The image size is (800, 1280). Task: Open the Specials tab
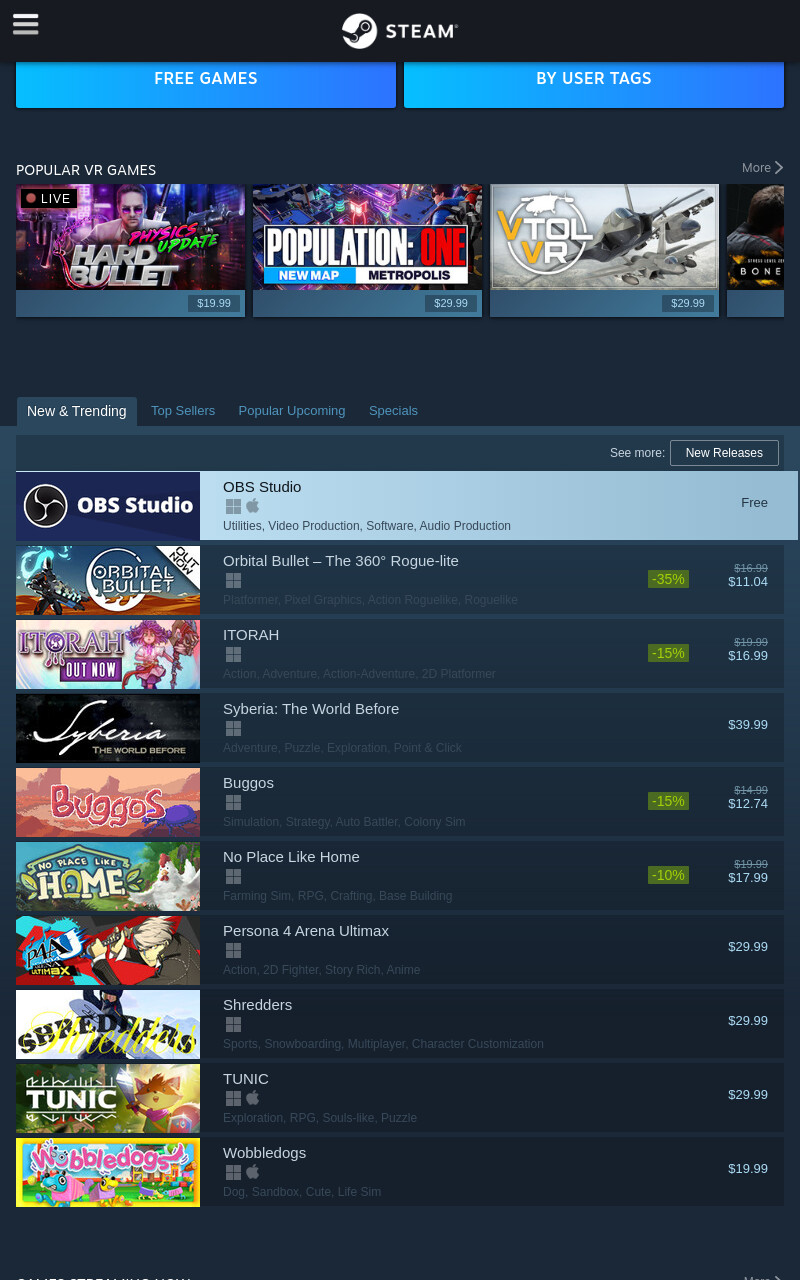[393, 411]
